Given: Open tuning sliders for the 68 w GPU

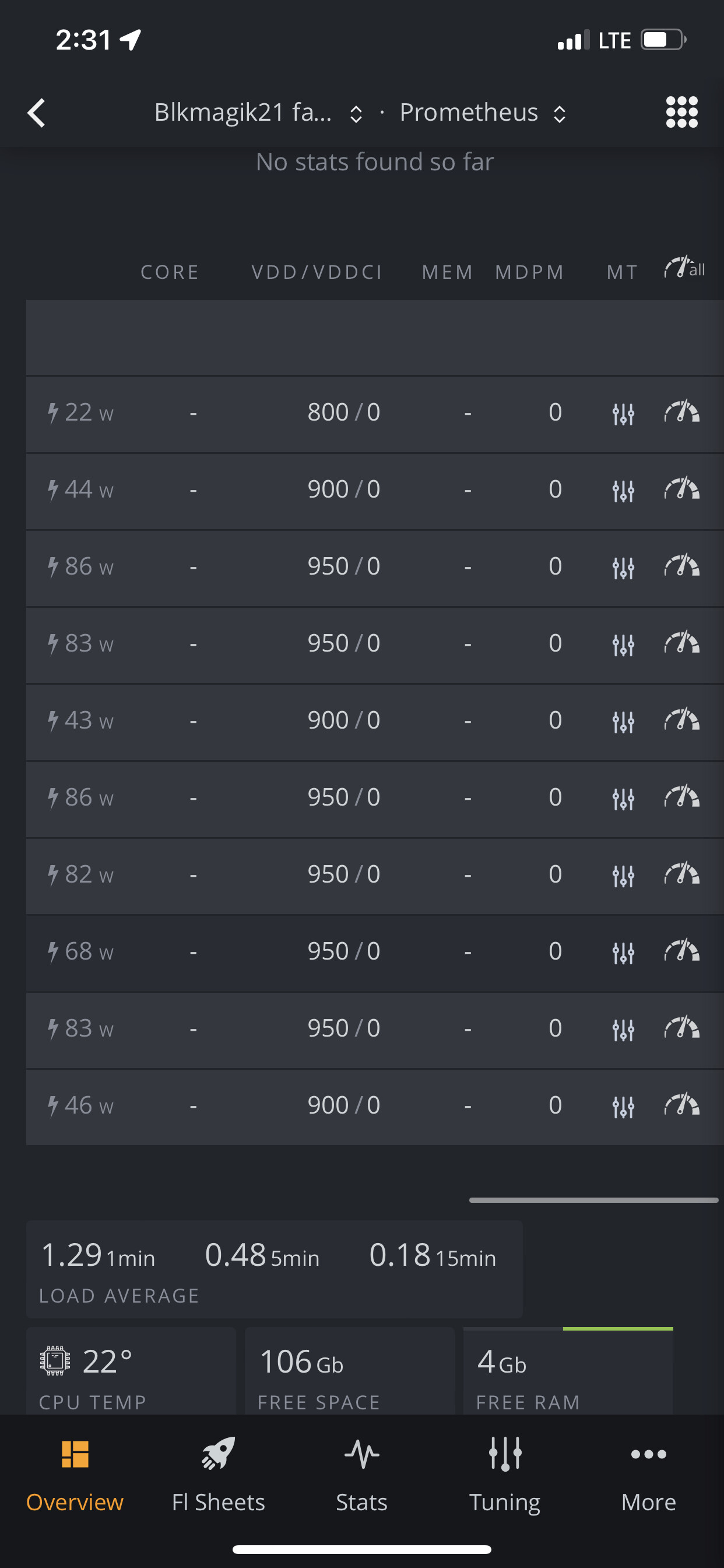Looking at the screenshot, I should tap(623, 953).
